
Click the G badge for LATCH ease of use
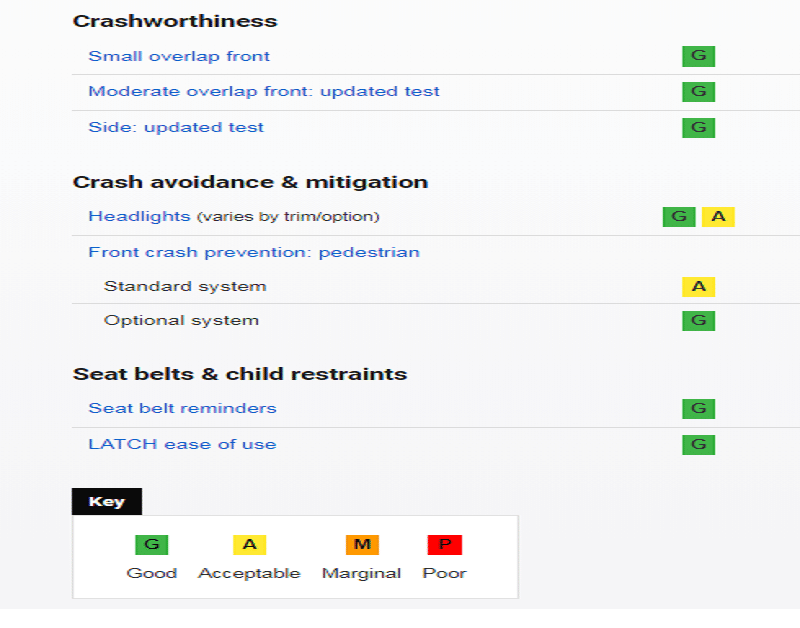click(x=698, y=445)
